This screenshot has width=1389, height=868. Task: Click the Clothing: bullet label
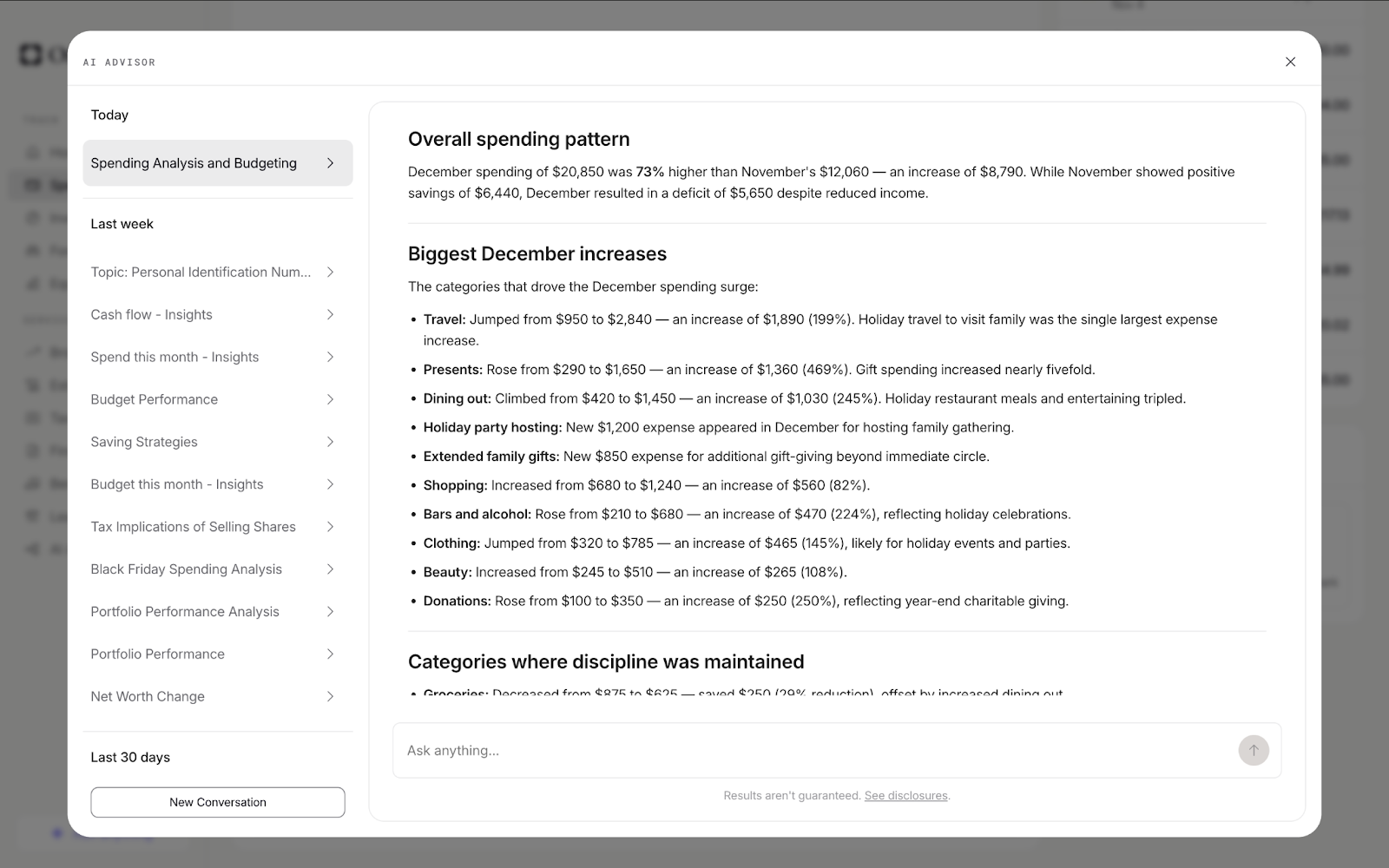coord(452,543)
